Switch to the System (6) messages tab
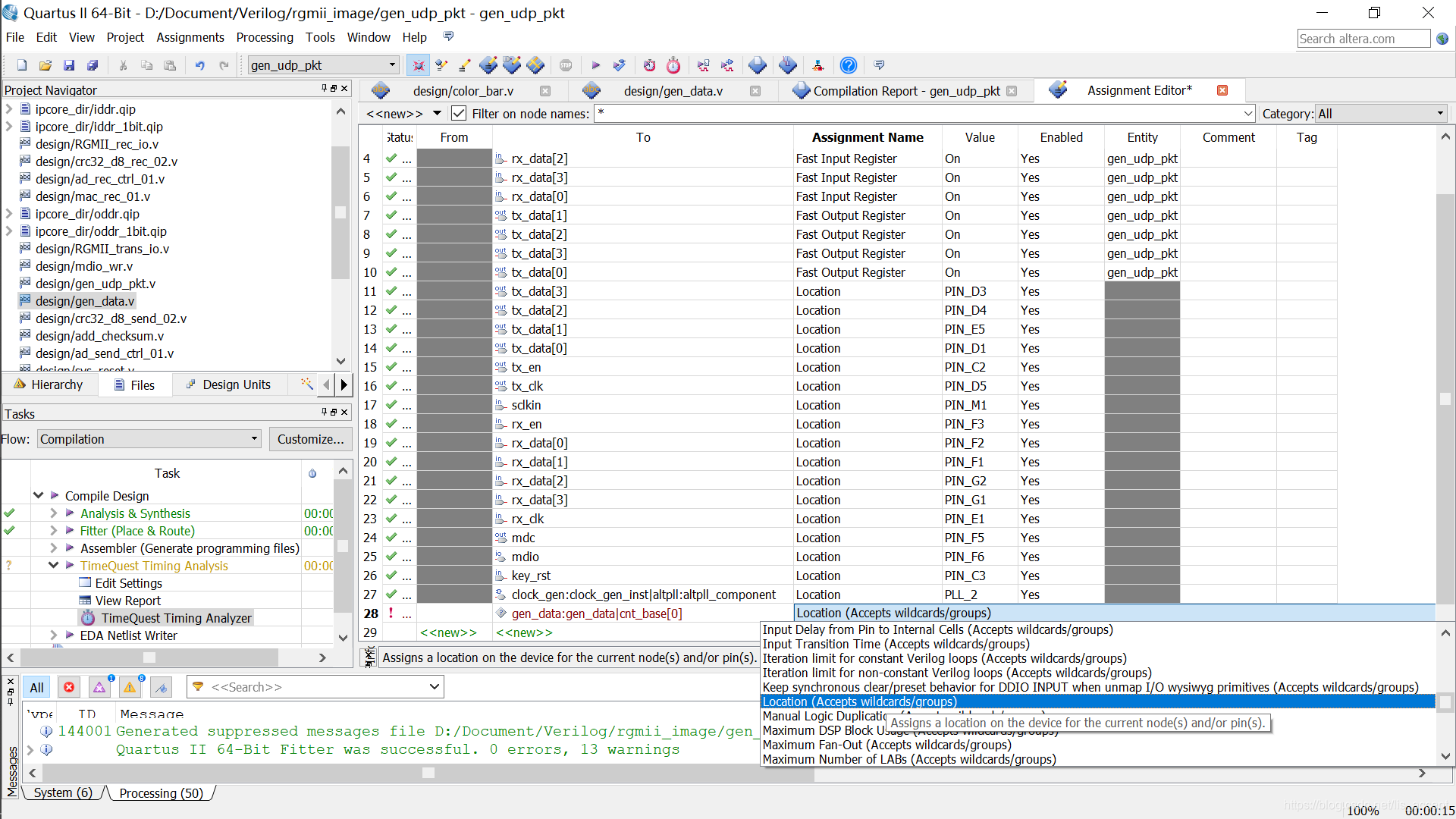Viewport: 1456px width, 819px height. click(63, 792)
